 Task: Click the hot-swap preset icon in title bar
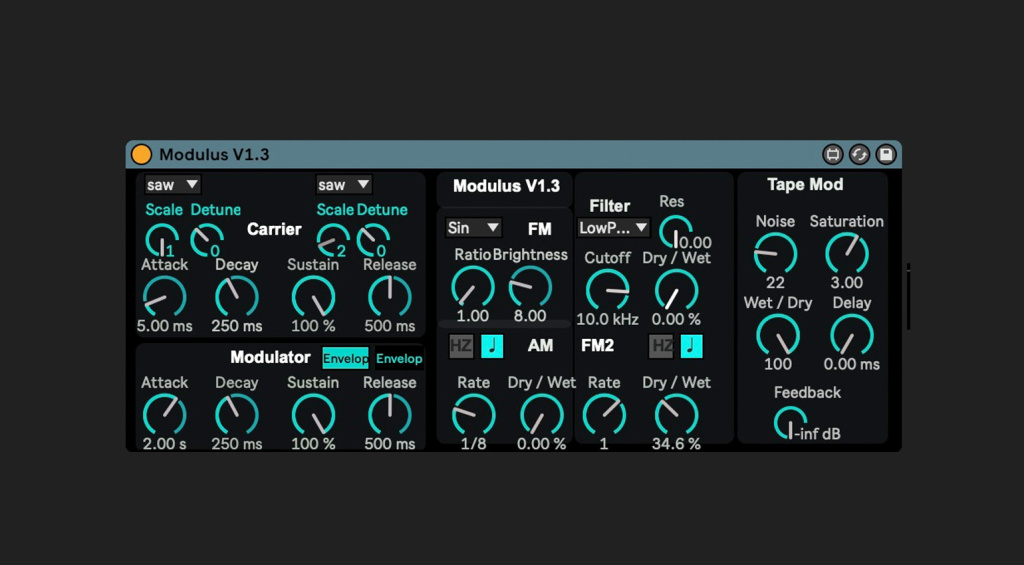click(833, 155)
